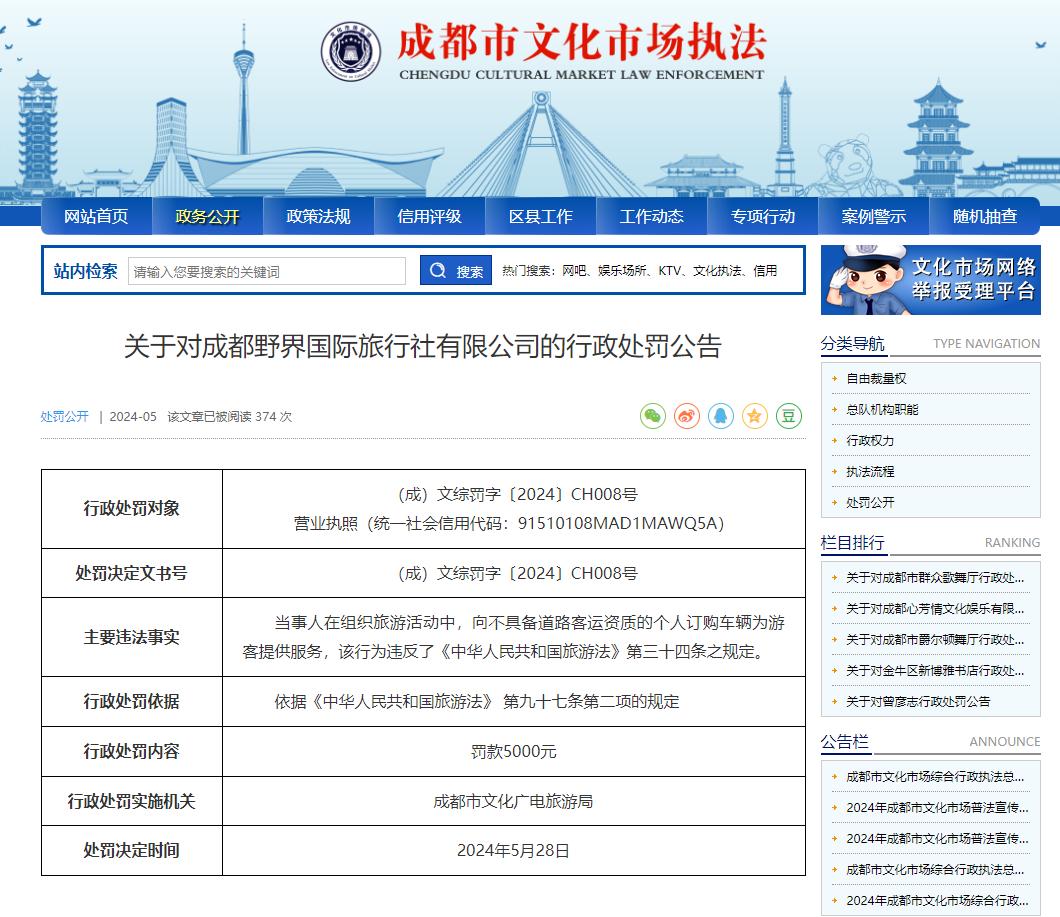This screenshot has width=1060, height=917.
Task: Click the 公告栏 section heading
Action: tap(844, 742)
